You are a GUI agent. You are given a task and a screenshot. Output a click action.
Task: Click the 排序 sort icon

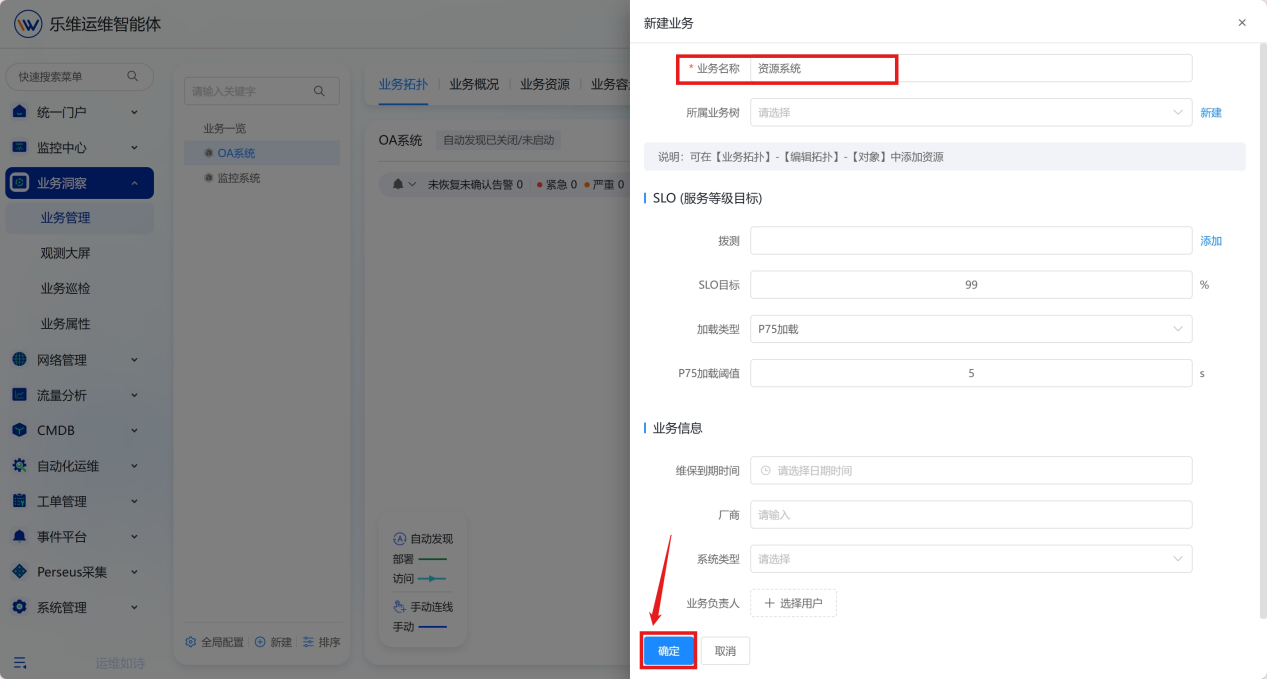309,642
